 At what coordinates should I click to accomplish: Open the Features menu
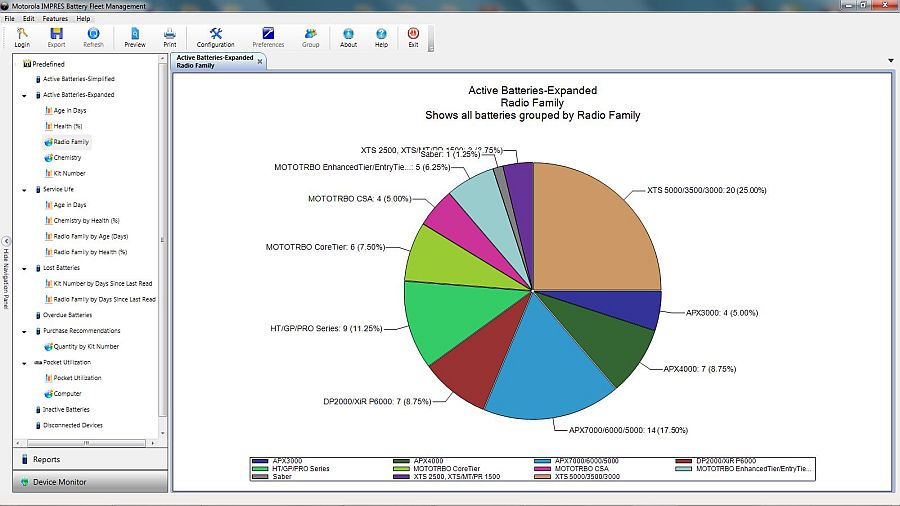click(55, 18)
